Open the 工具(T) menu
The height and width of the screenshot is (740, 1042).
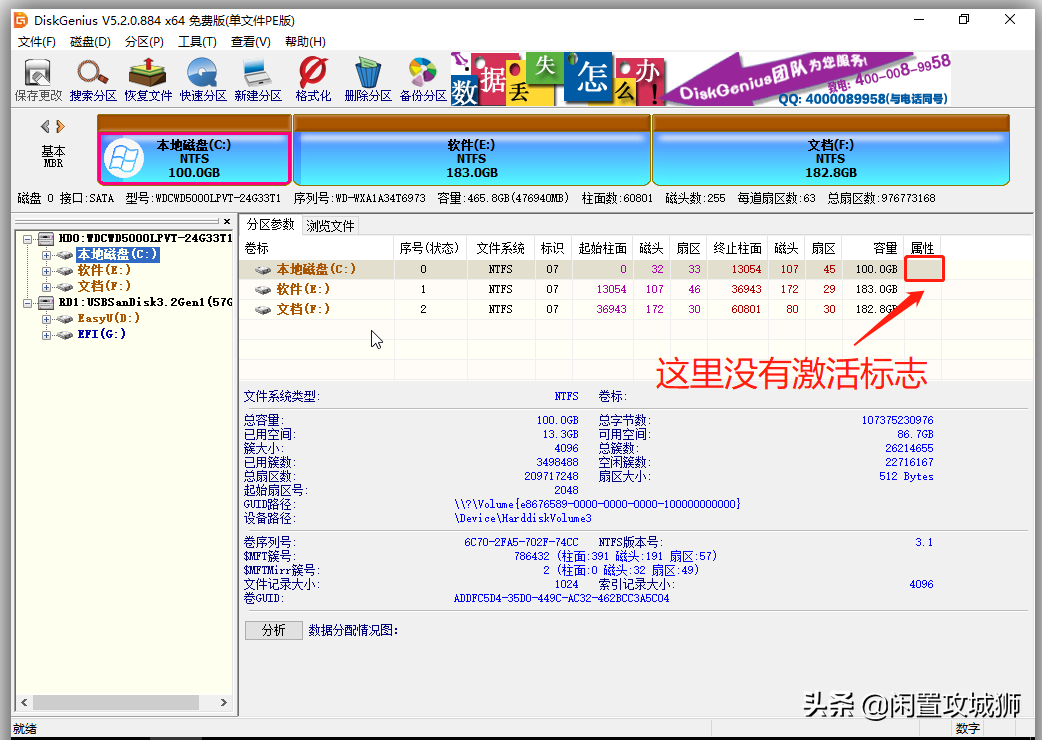[197, 42]
